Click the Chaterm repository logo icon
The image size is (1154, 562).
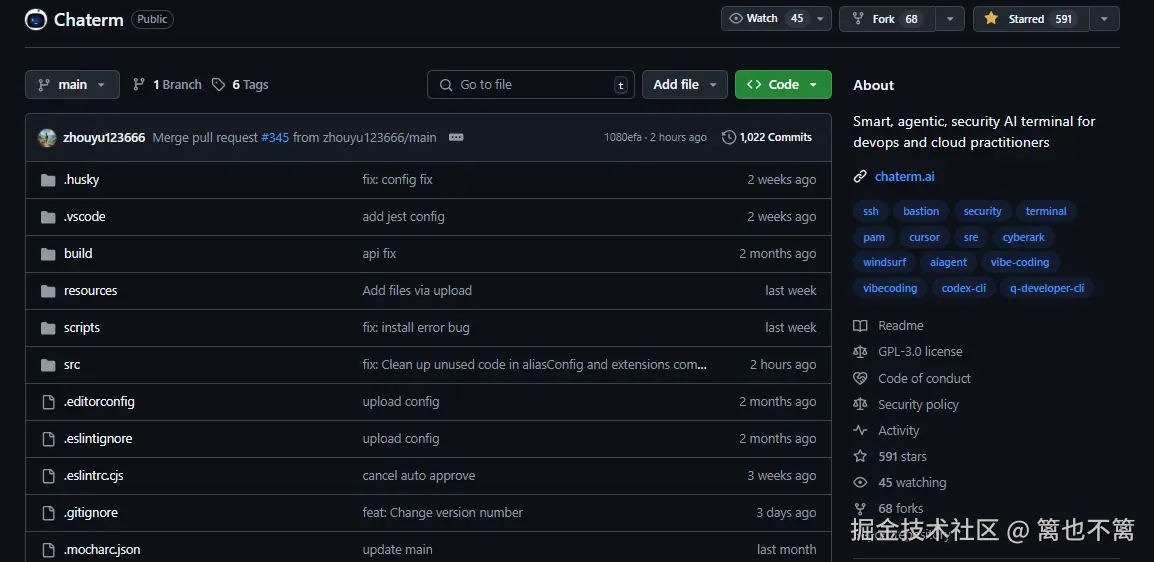[36, 19]
